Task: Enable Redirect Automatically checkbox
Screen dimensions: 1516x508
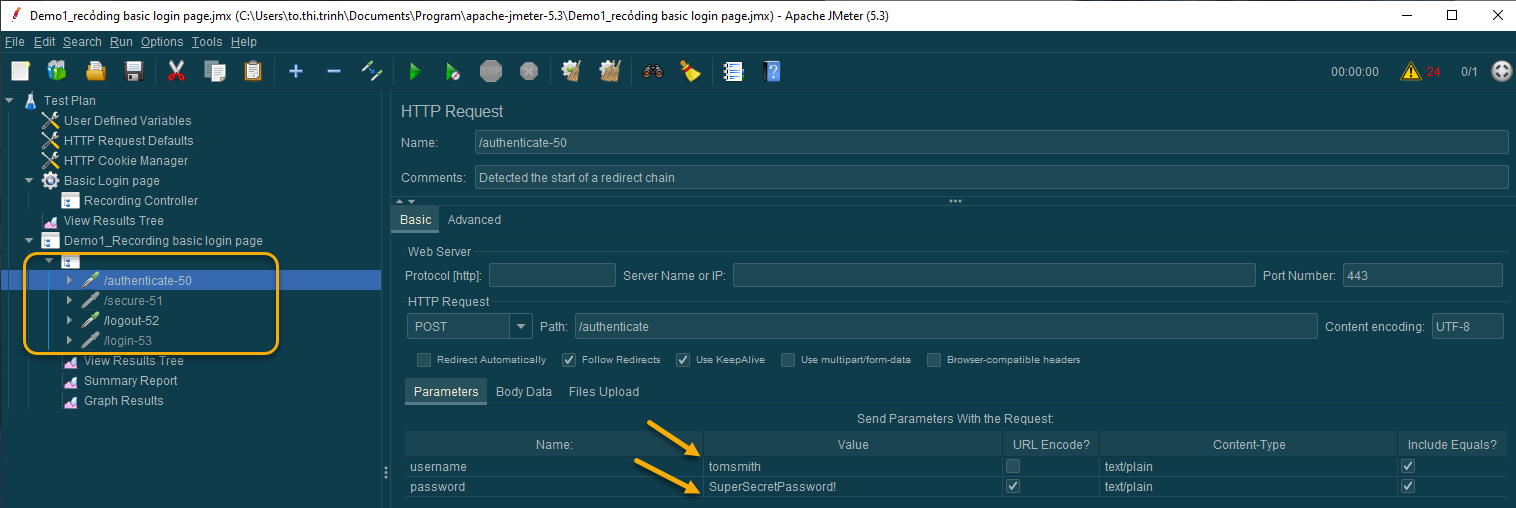Action: coord(424,360)
